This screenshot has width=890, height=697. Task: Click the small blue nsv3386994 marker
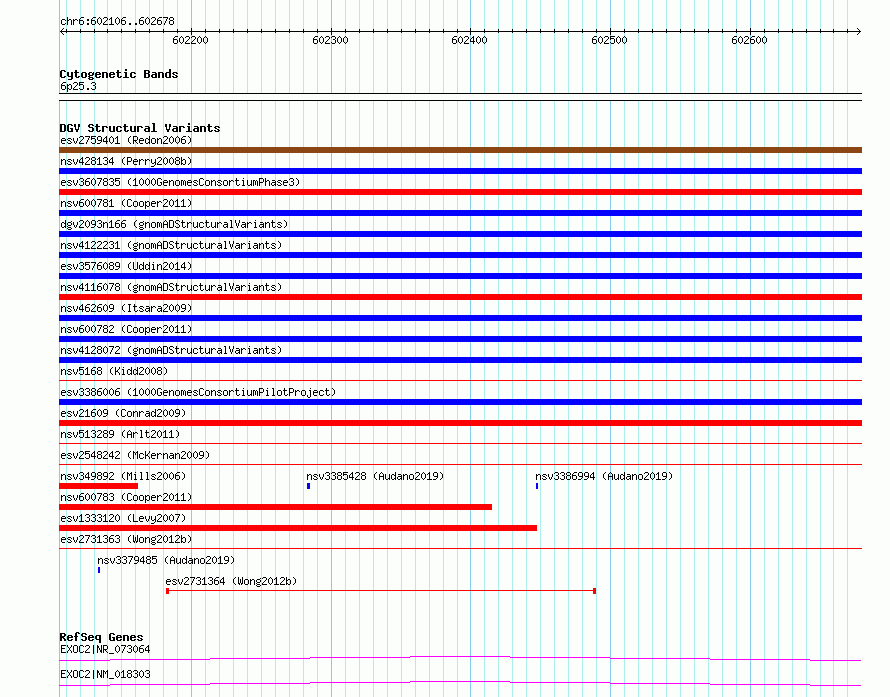tap(537, 486)
